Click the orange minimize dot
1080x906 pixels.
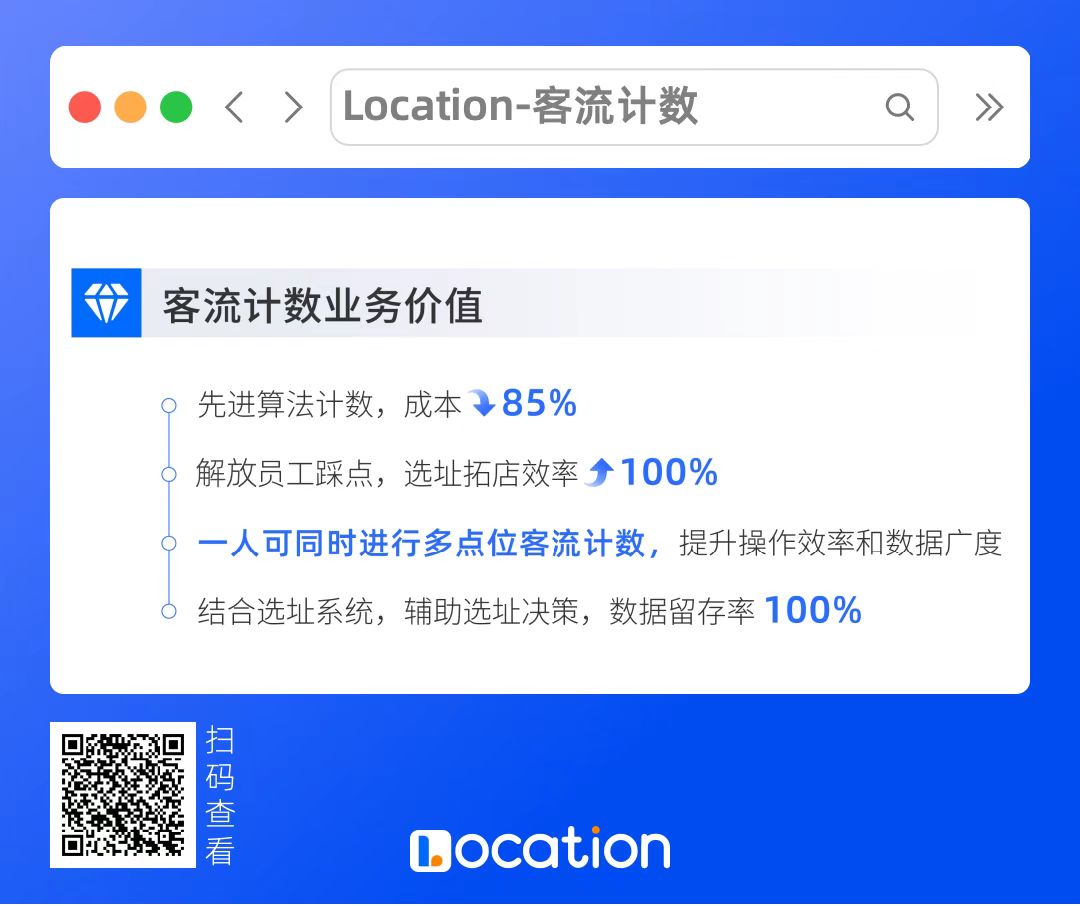pyautogui.click(x=130, y=107)
